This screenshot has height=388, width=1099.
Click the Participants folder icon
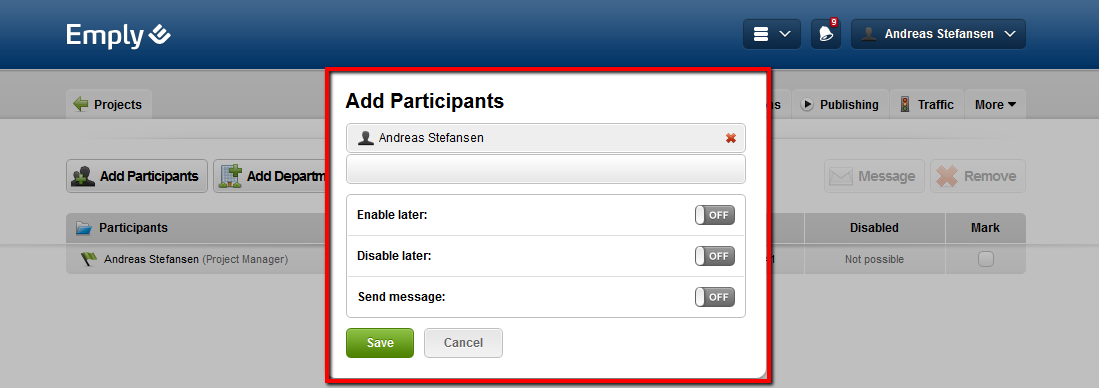tap(84, 228)
